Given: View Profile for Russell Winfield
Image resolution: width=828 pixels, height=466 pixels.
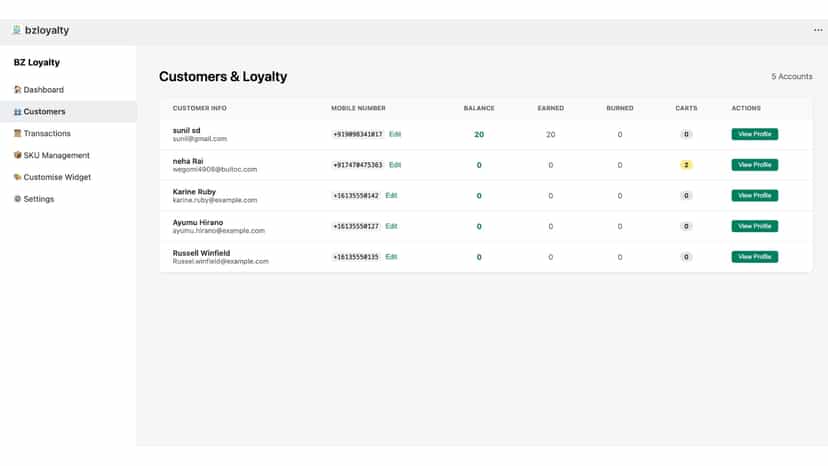Looking at the screenshot, I should click(755, 257).
